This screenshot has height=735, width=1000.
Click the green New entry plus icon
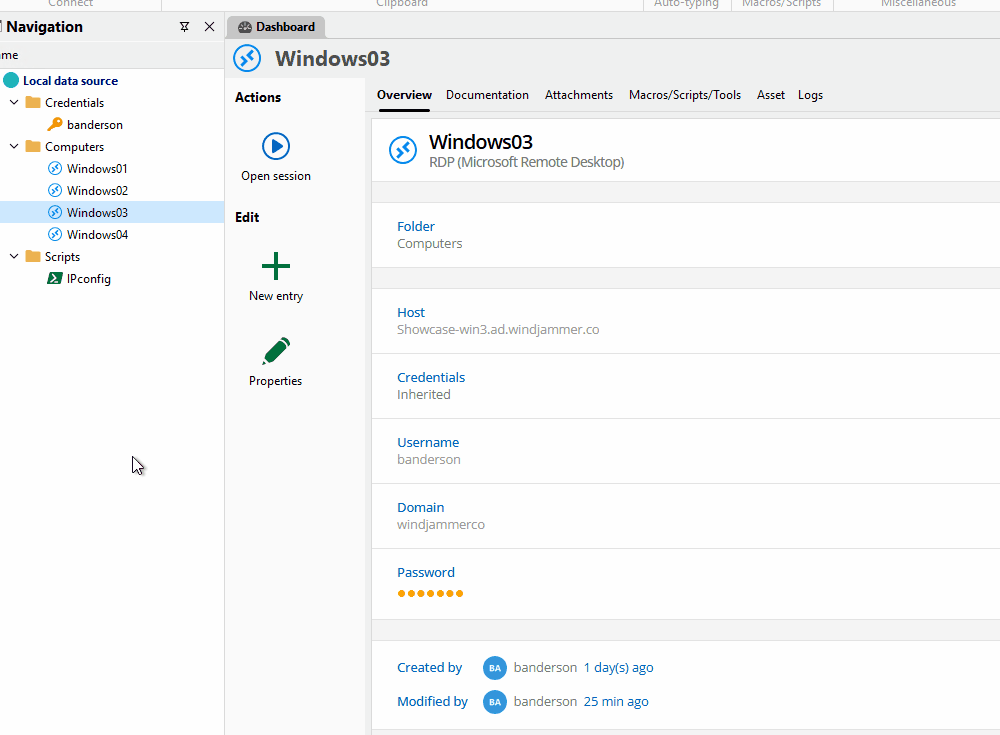tap(276, 266)
